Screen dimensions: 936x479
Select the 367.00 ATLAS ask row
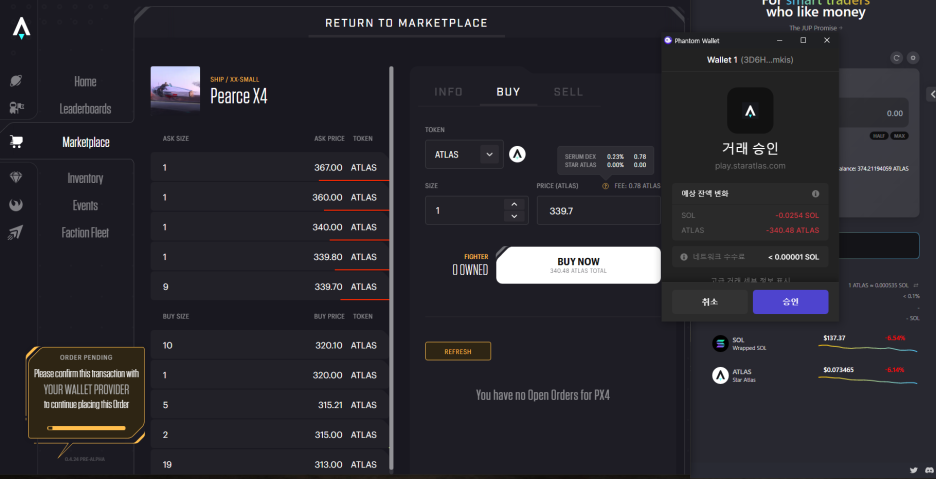(x=269, y=167)
